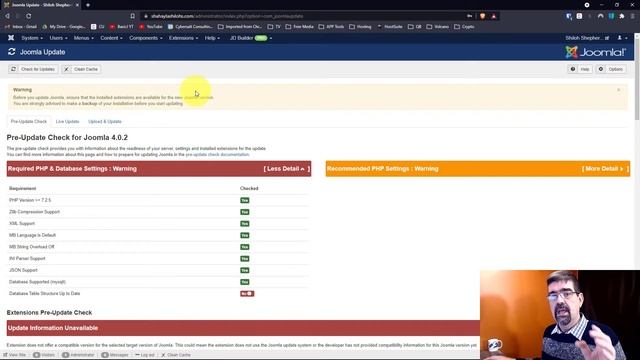Viewport: 640px width, 360px height.
Task: Click Clean Cache in the bottom status bar
Action: pyautogui.click(x=176, y=355)
